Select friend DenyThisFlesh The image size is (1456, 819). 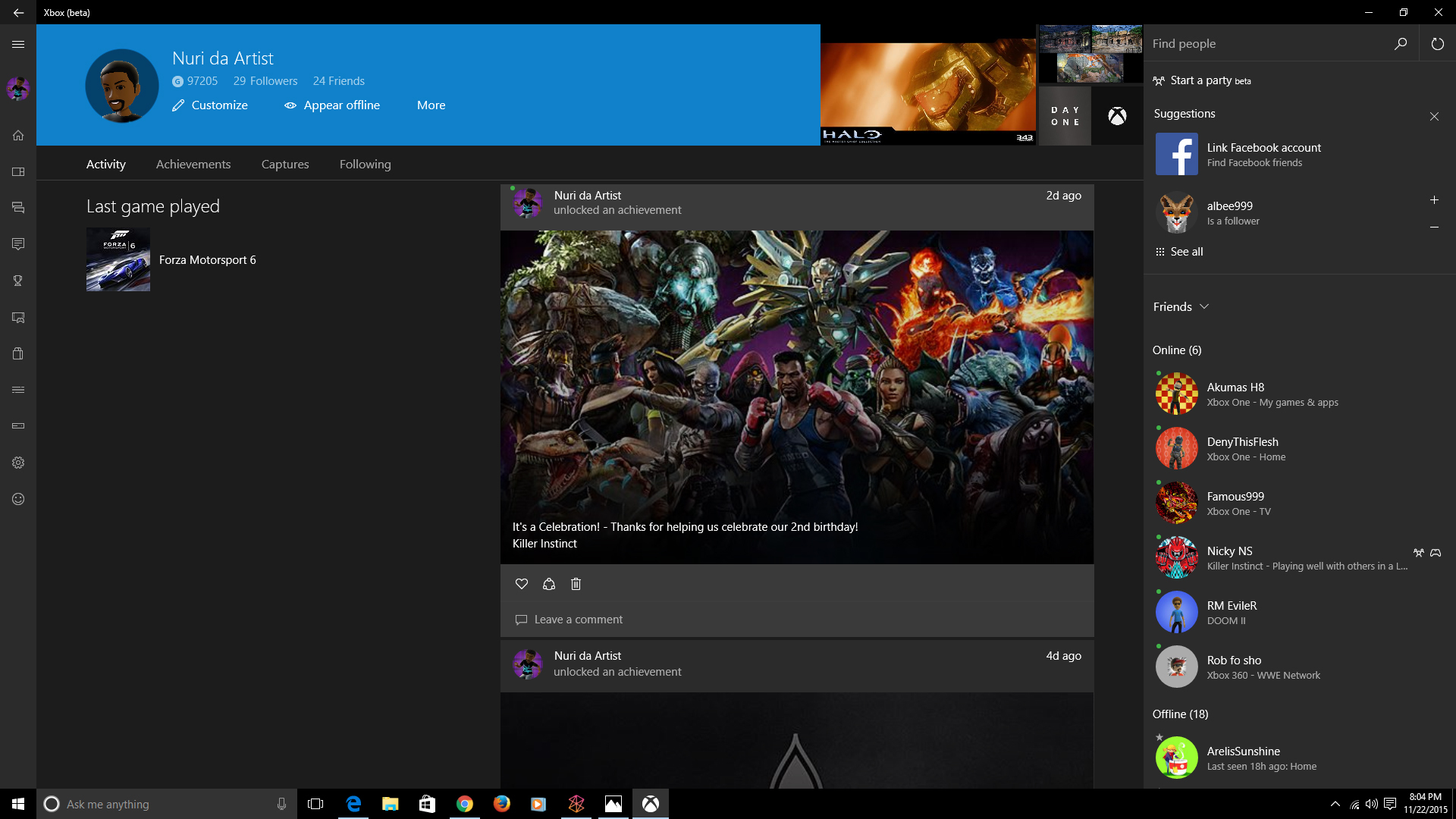coord(1300,449)
